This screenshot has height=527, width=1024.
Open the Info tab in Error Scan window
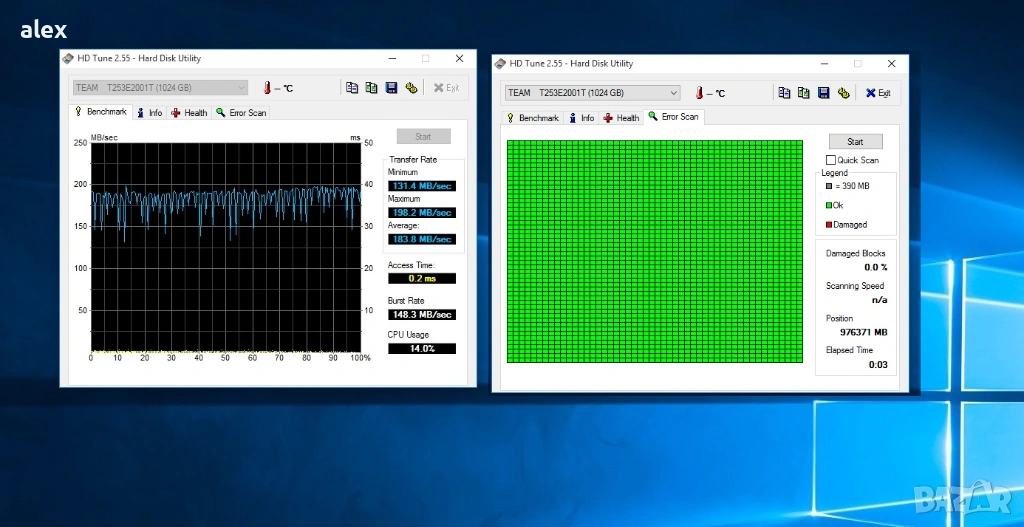pyautogui.click(x=581, y=118)
